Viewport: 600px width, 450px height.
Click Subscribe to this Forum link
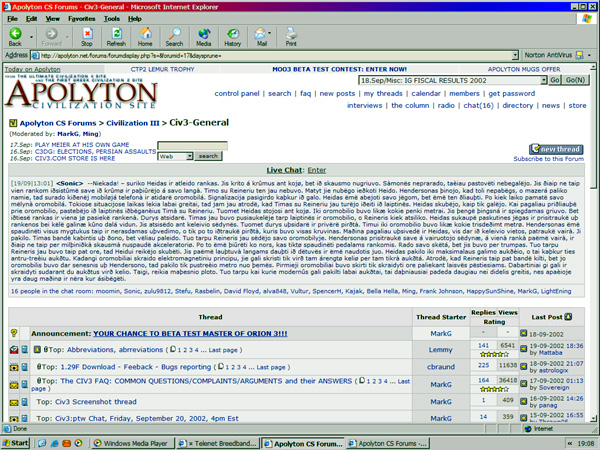(x=555, y=159)
